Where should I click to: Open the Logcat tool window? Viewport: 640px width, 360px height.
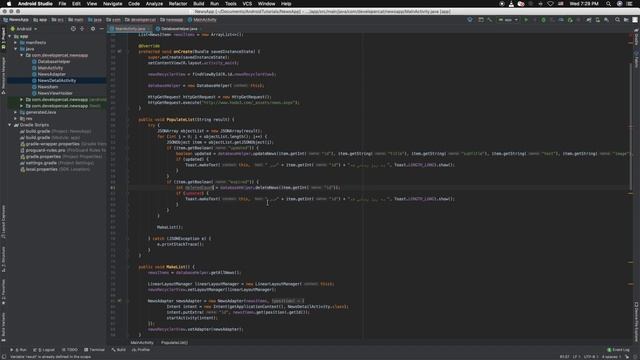(44, 350)
